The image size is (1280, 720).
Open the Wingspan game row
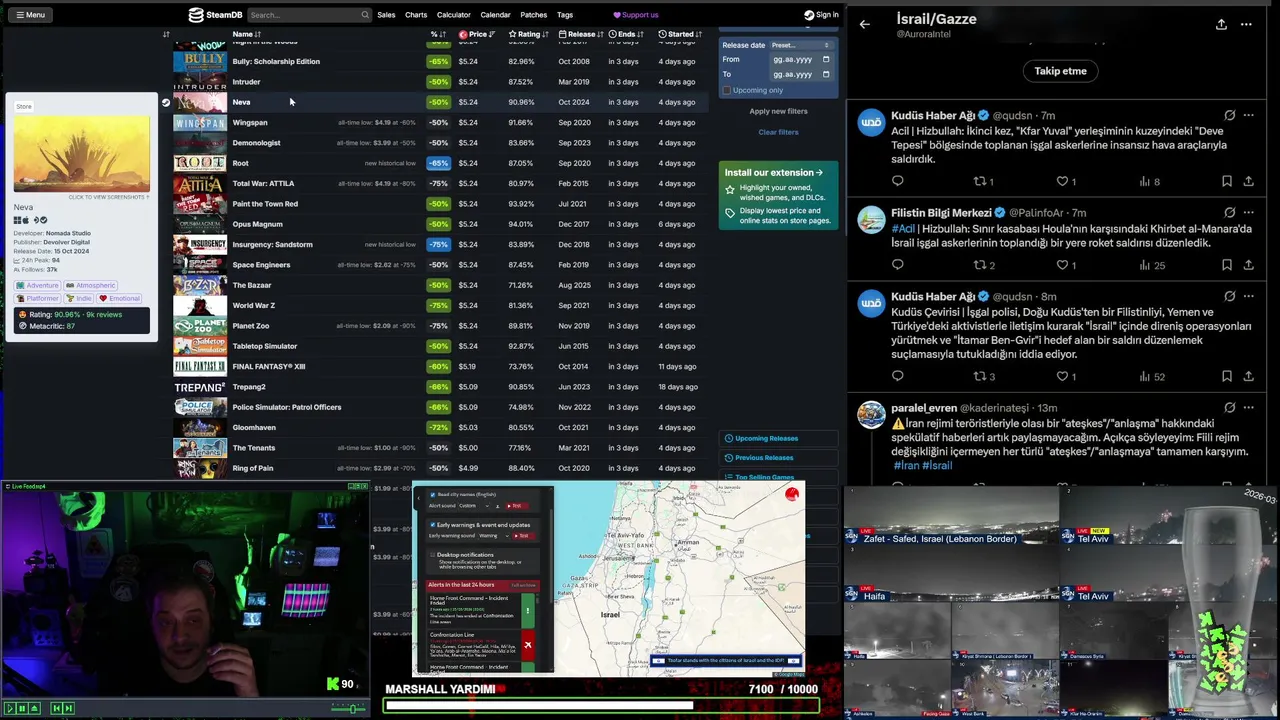pyautogui.click(x=440, y=122)
